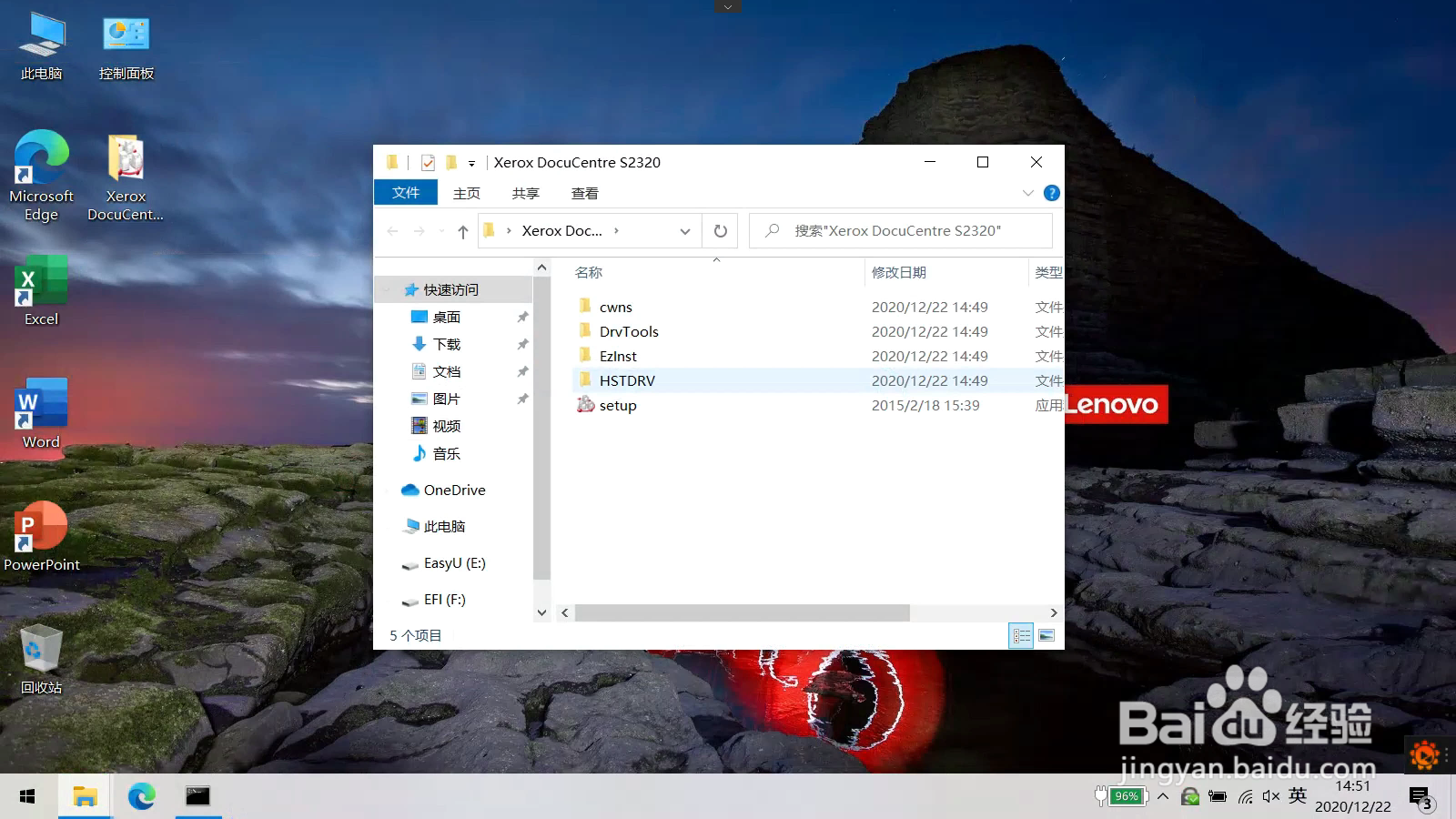Viewport: 1456px width, 819px height.
Task: Click Back navigation arrow
Action: coord(393,231)
